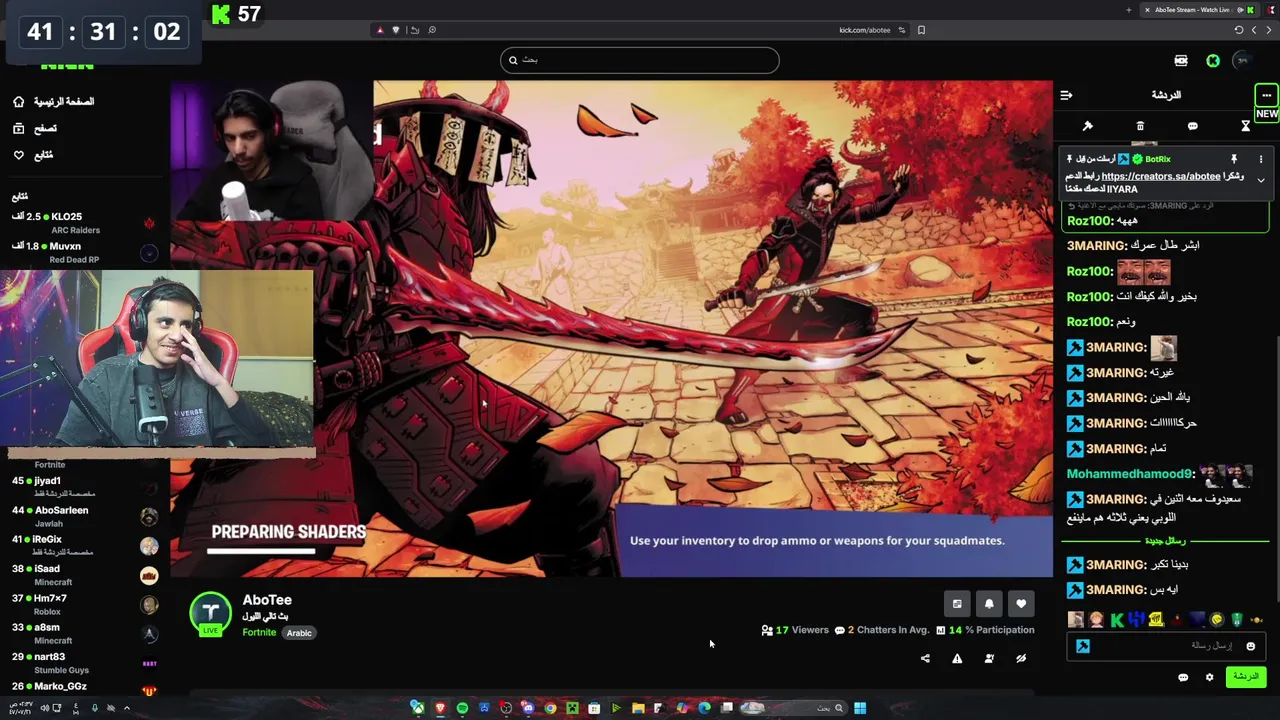Open AboSarleen Jawlah channel

pyautogui.click(x=85, y=516)
